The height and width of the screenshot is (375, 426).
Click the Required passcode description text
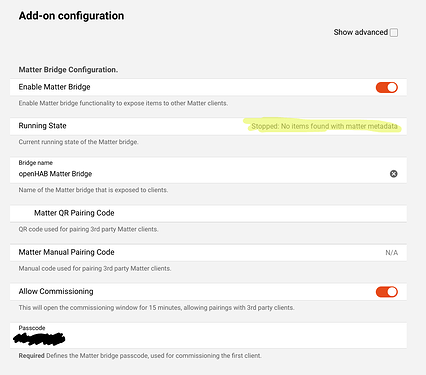point(140,356)
